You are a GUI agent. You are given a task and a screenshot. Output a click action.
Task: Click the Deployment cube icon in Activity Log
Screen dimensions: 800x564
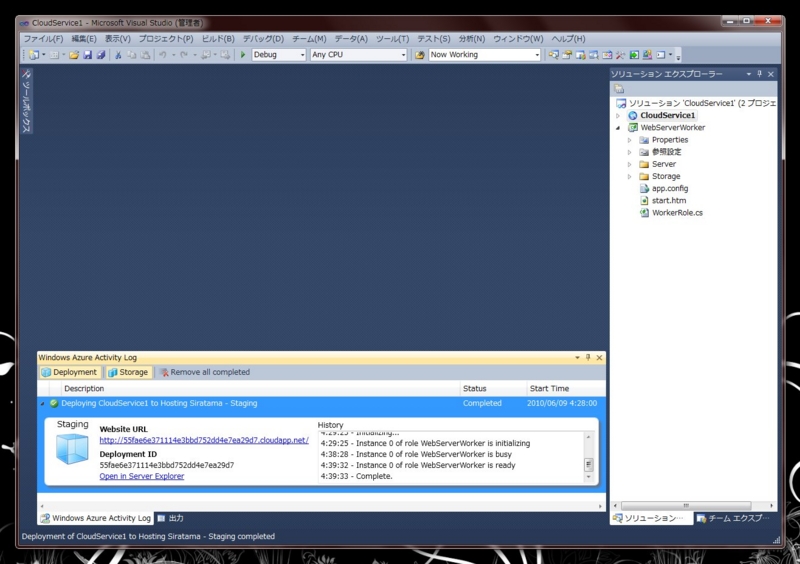pos(46,372)
